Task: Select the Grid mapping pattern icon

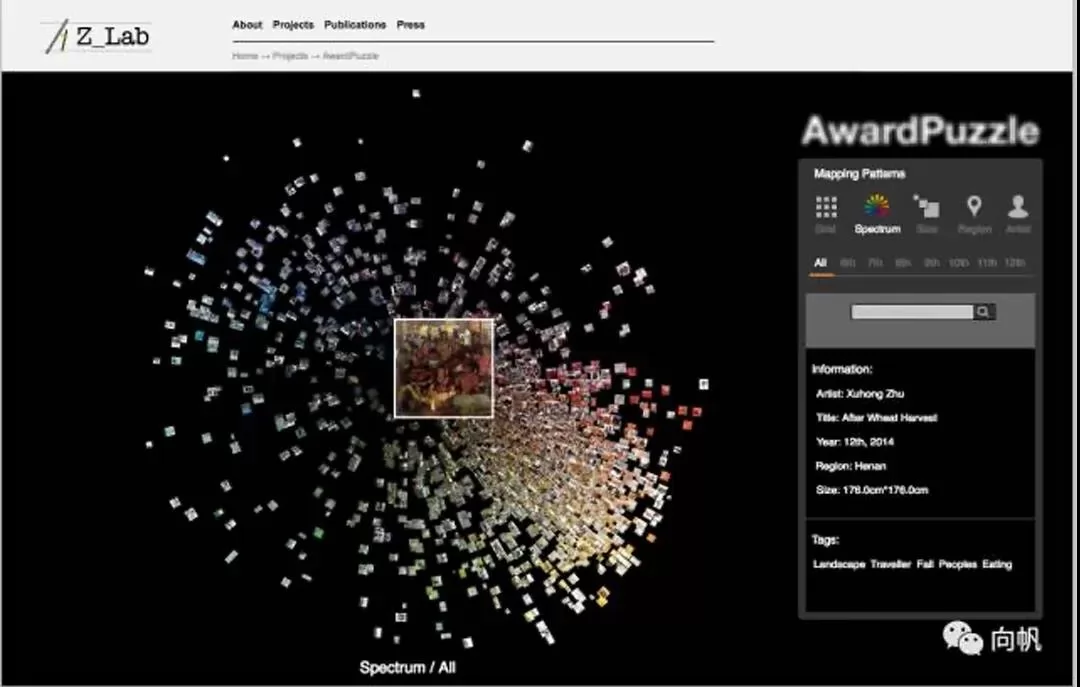Action: [825, 208]
